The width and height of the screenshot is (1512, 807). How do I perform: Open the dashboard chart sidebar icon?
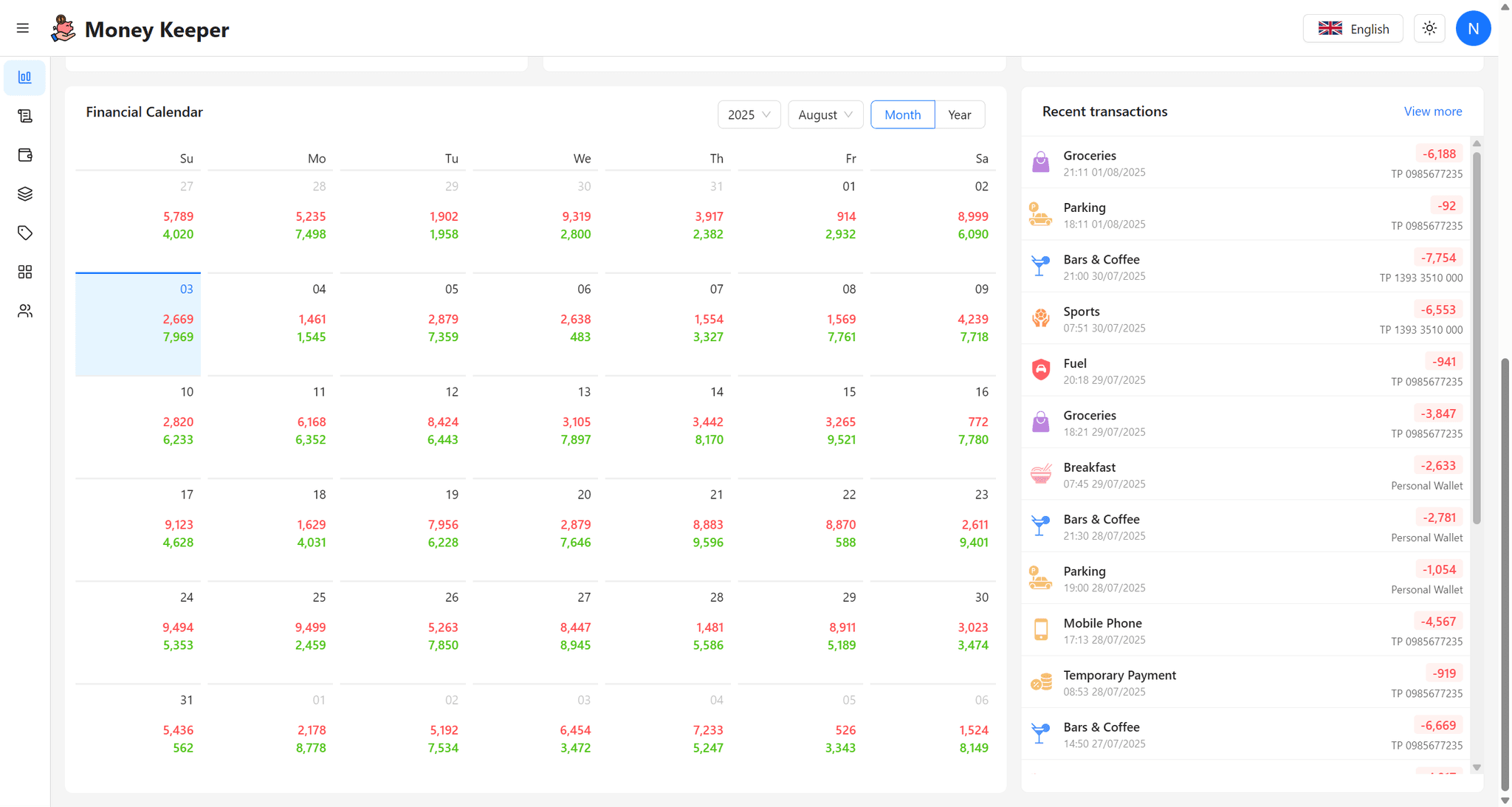[25, 77]
